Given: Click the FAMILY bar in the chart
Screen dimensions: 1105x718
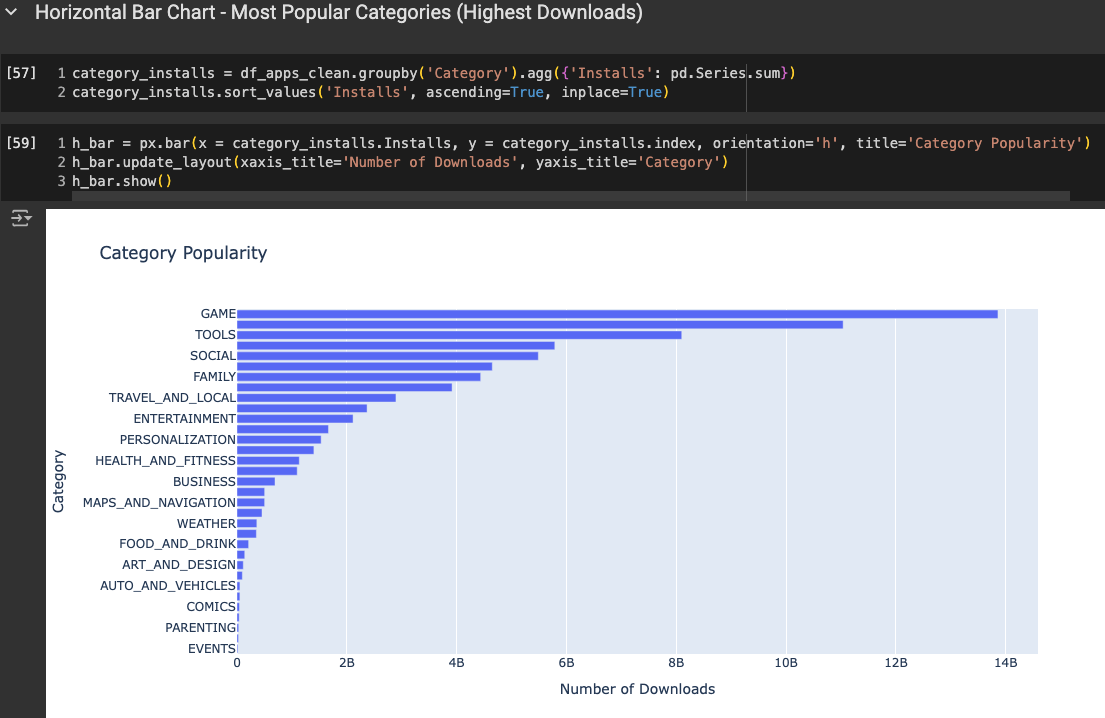Looking at the screenshot, I should 359,377.
